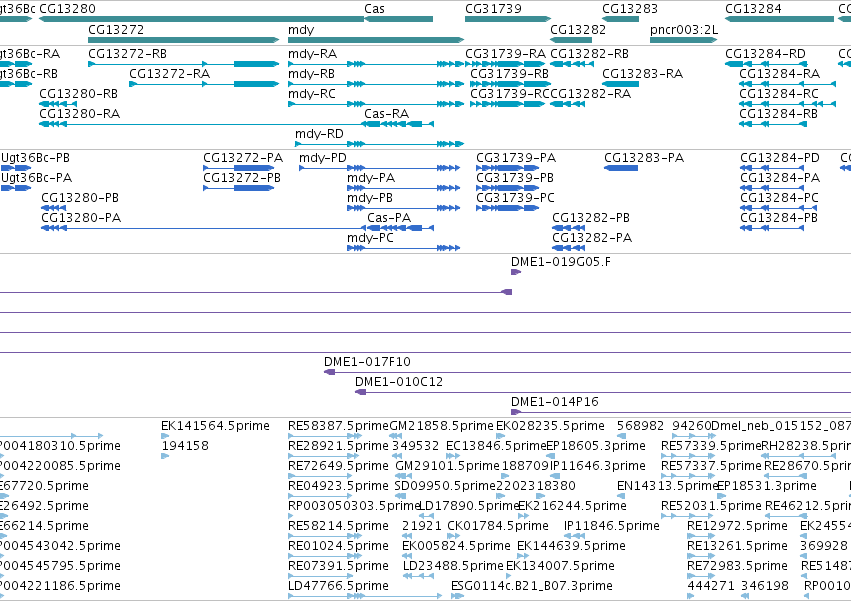Select the mdy-PD protein label
Viewport: 851px width, 601px height.
[323, 158]
